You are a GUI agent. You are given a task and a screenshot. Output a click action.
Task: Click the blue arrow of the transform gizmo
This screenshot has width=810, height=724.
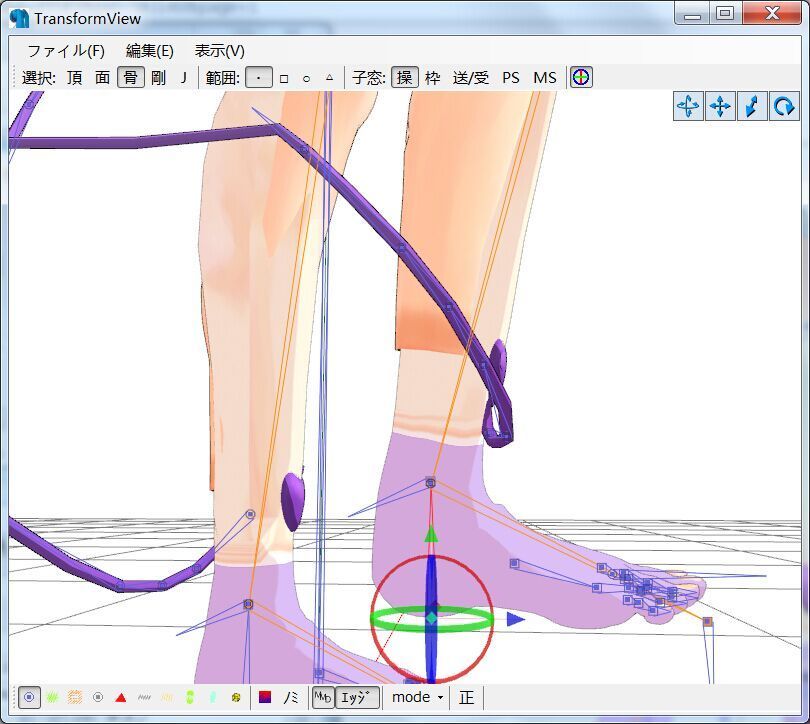point(515,619)
